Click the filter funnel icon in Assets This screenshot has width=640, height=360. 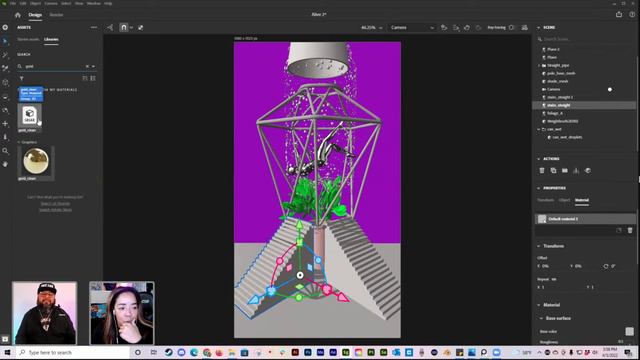(22, 78)
